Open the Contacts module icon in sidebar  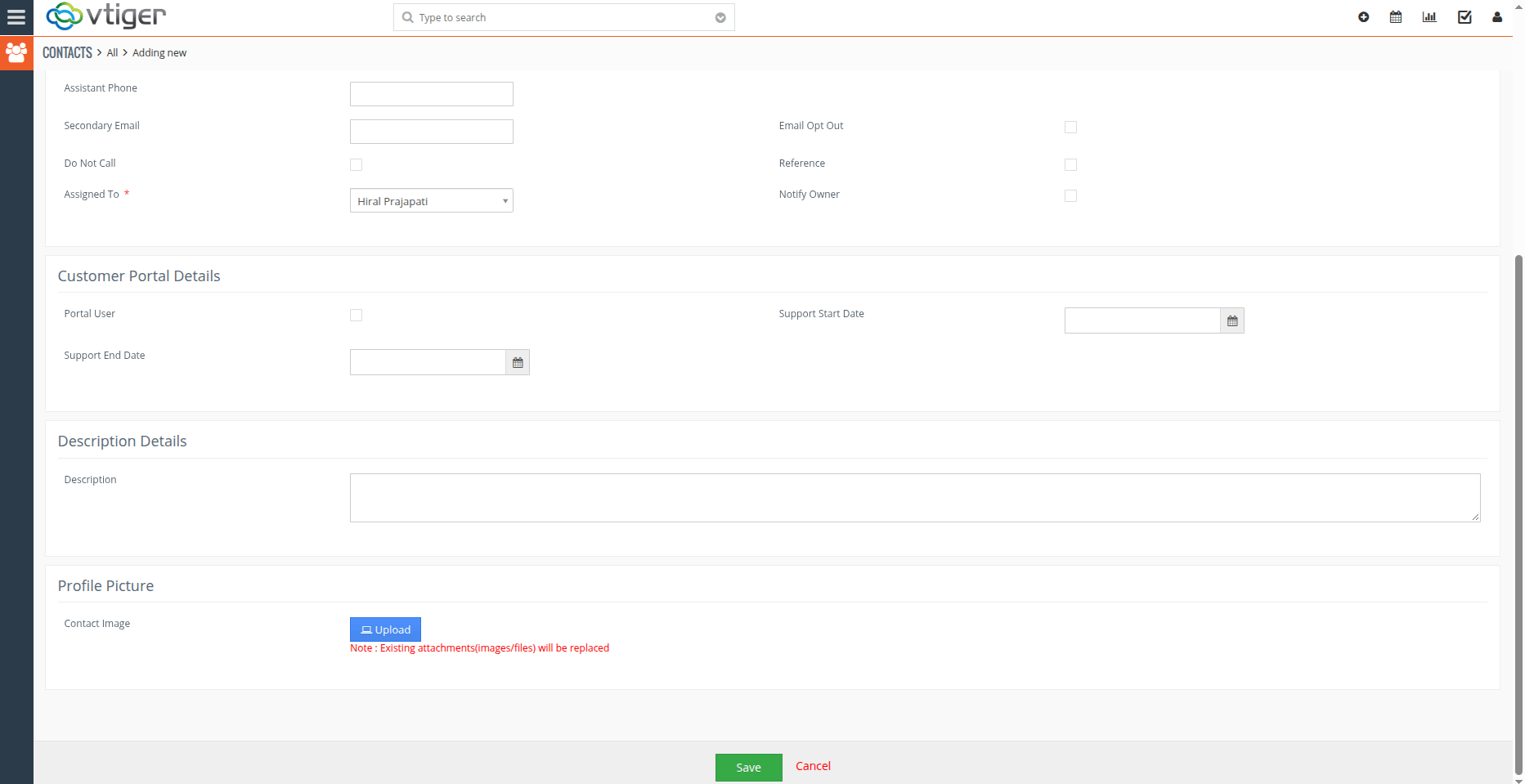(16, 53)
